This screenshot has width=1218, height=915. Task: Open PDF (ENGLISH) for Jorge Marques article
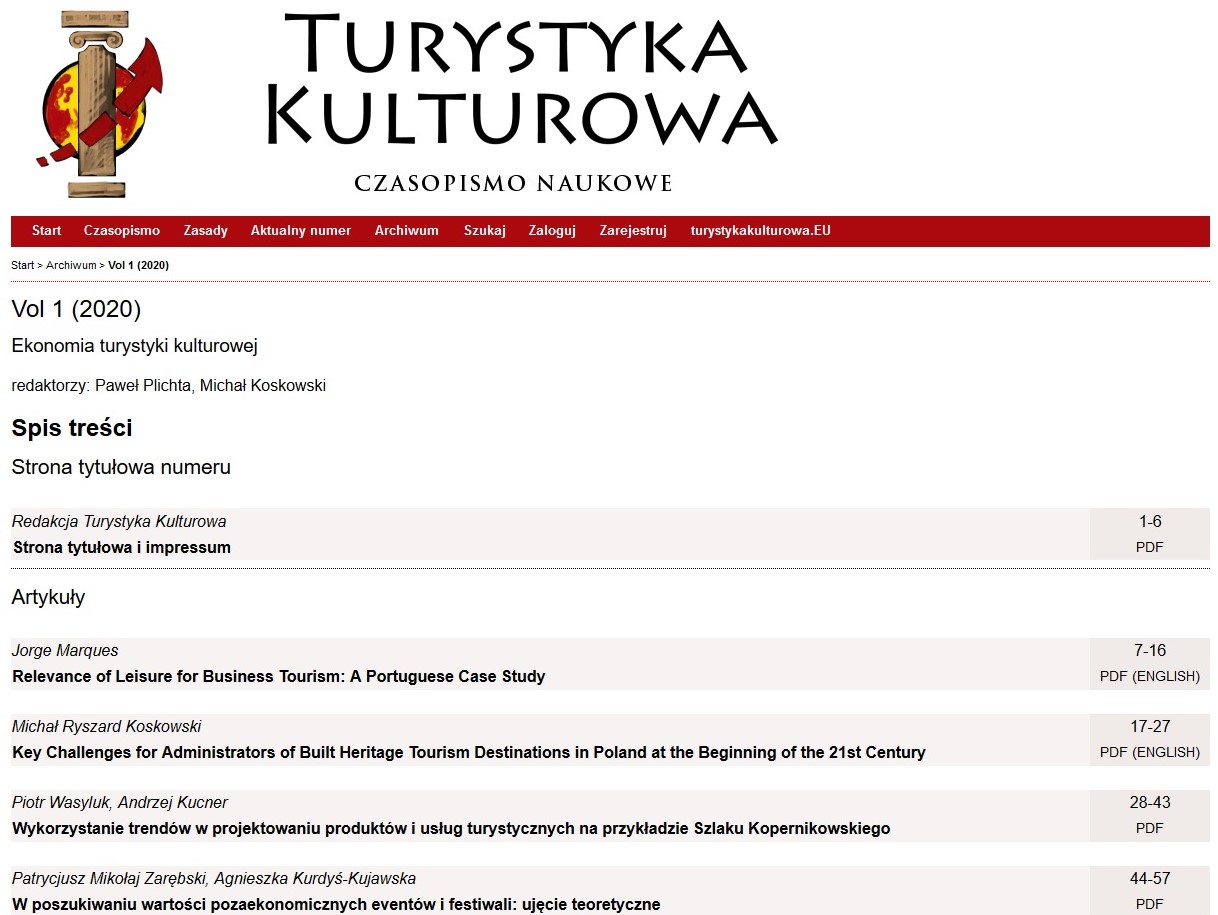[x=1149, y=677]
